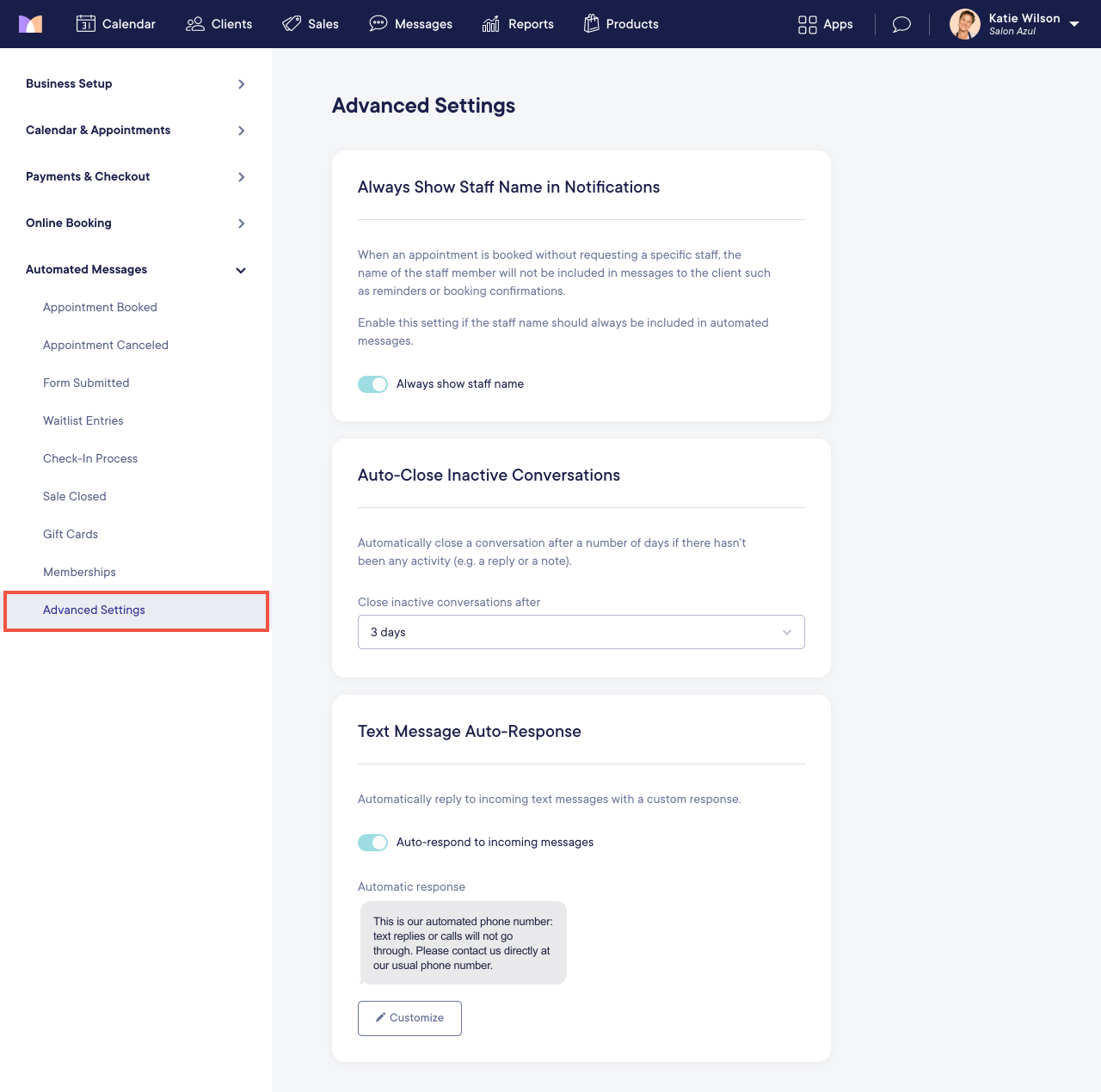This screenshot has height=1092, width=1101.
Task: Open the Apps grid icon
Action: click(807, 24)
